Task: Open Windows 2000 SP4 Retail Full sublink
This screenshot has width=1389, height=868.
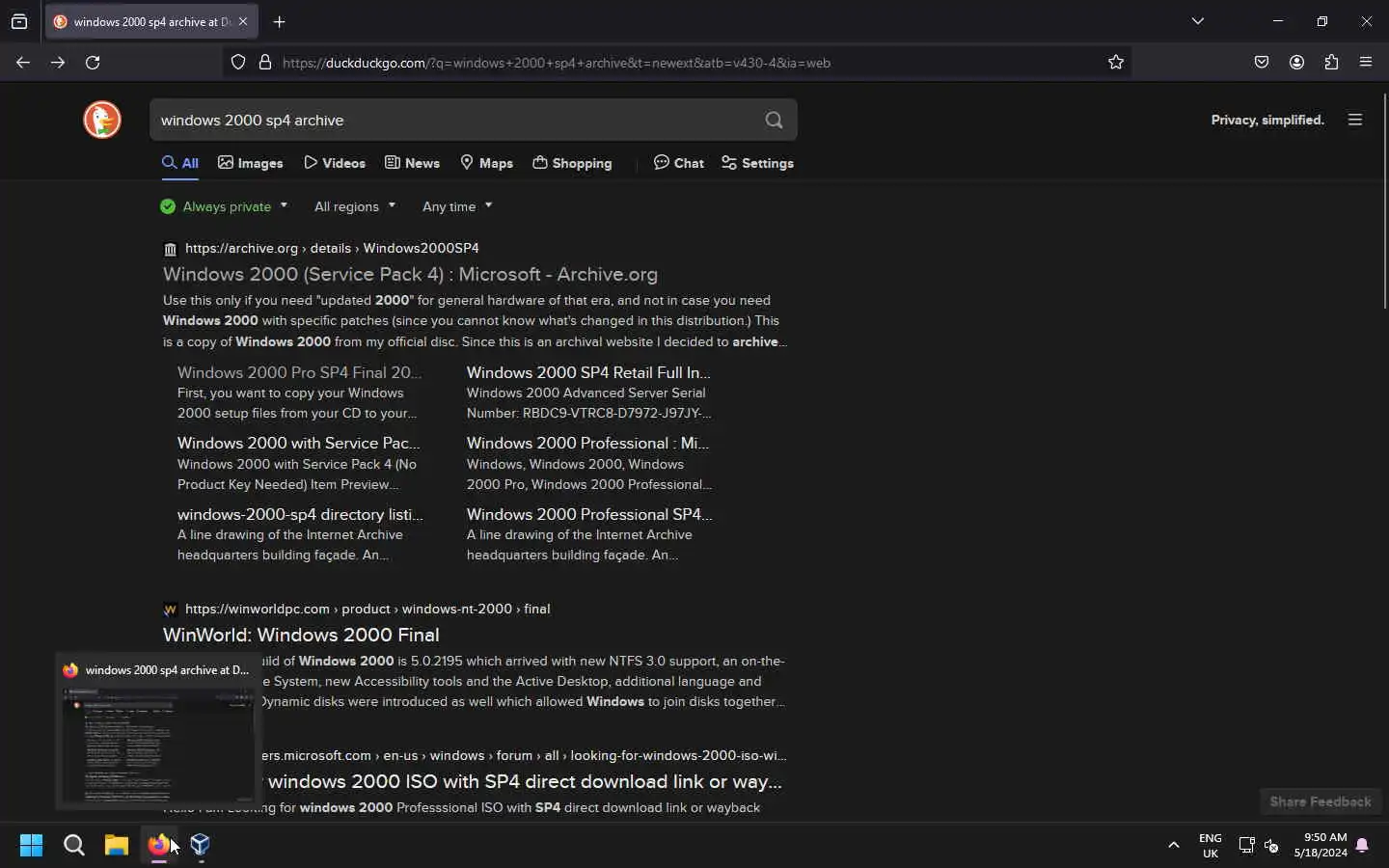Action: coord(589,372)
